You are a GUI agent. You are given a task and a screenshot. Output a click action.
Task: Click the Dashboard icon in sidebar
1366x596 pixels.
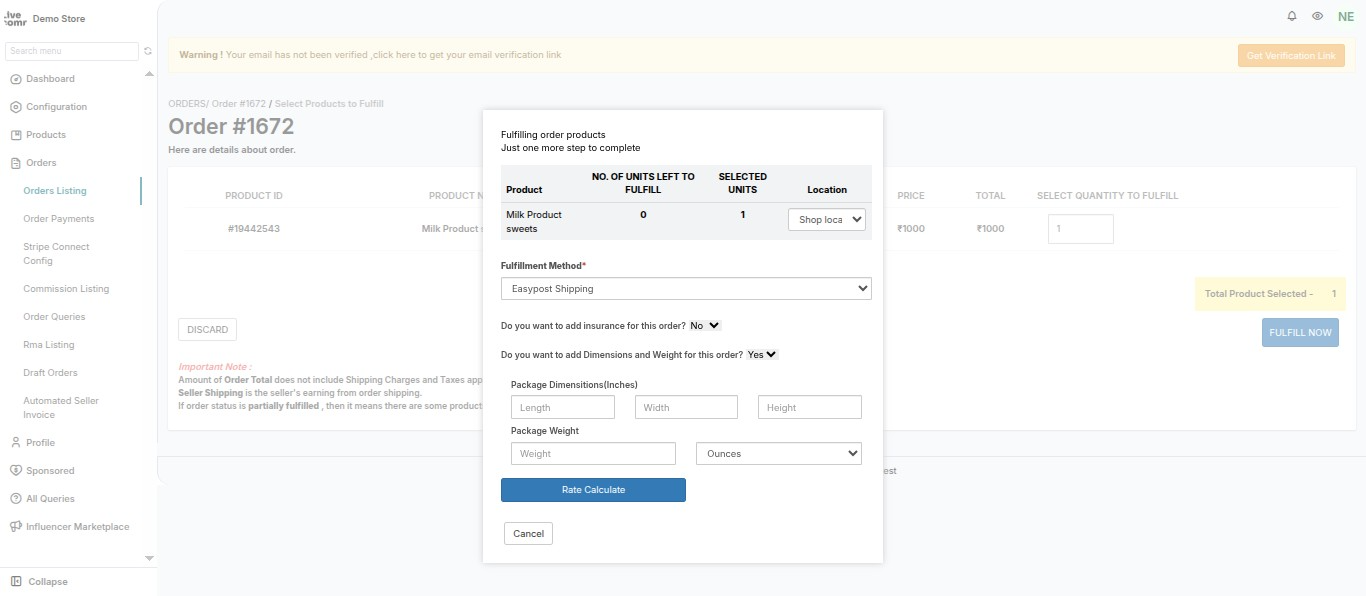pyautogui.click(x=16, y=79)
